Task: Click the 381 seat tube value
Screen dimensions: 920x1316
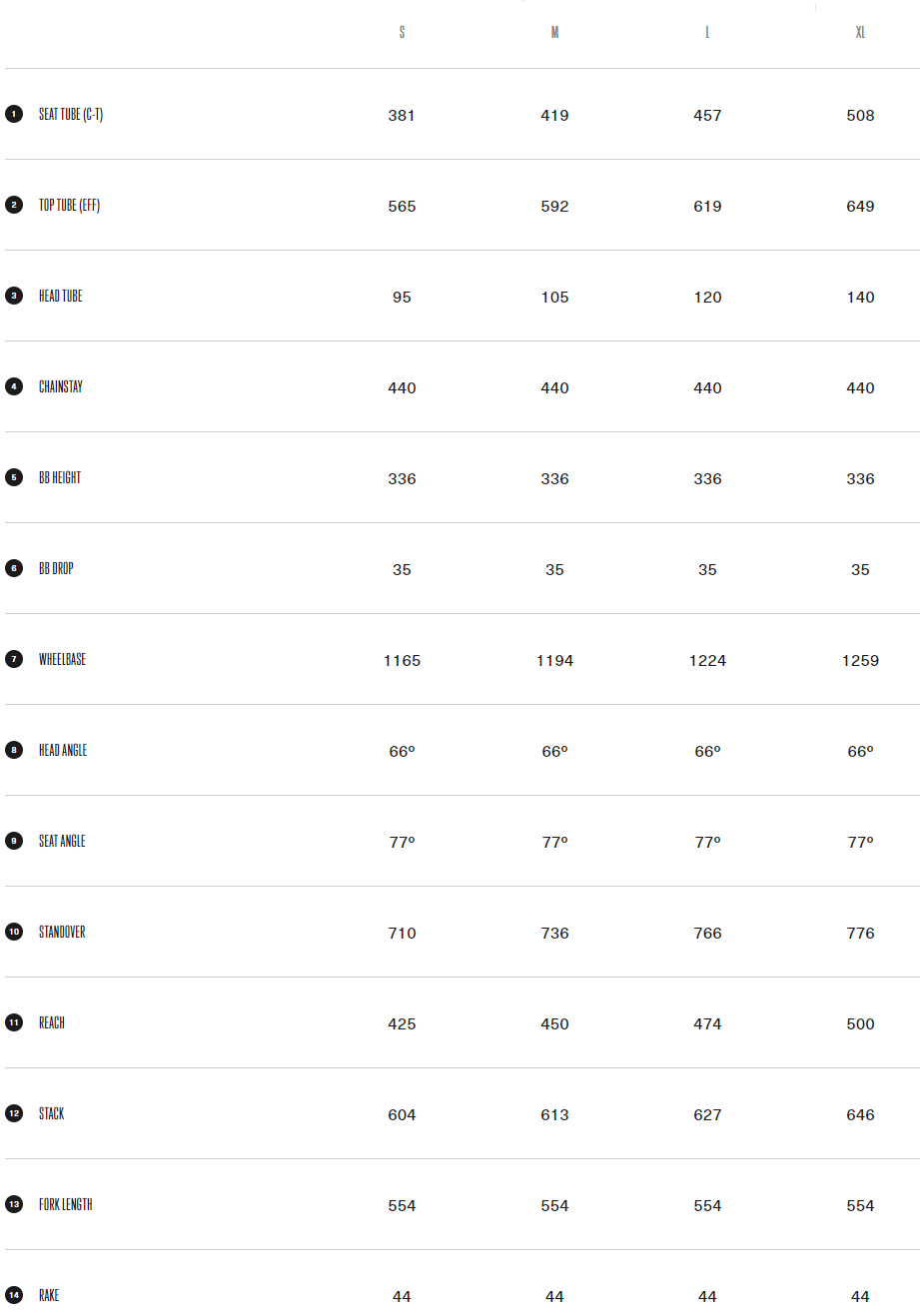Action: 402,115
